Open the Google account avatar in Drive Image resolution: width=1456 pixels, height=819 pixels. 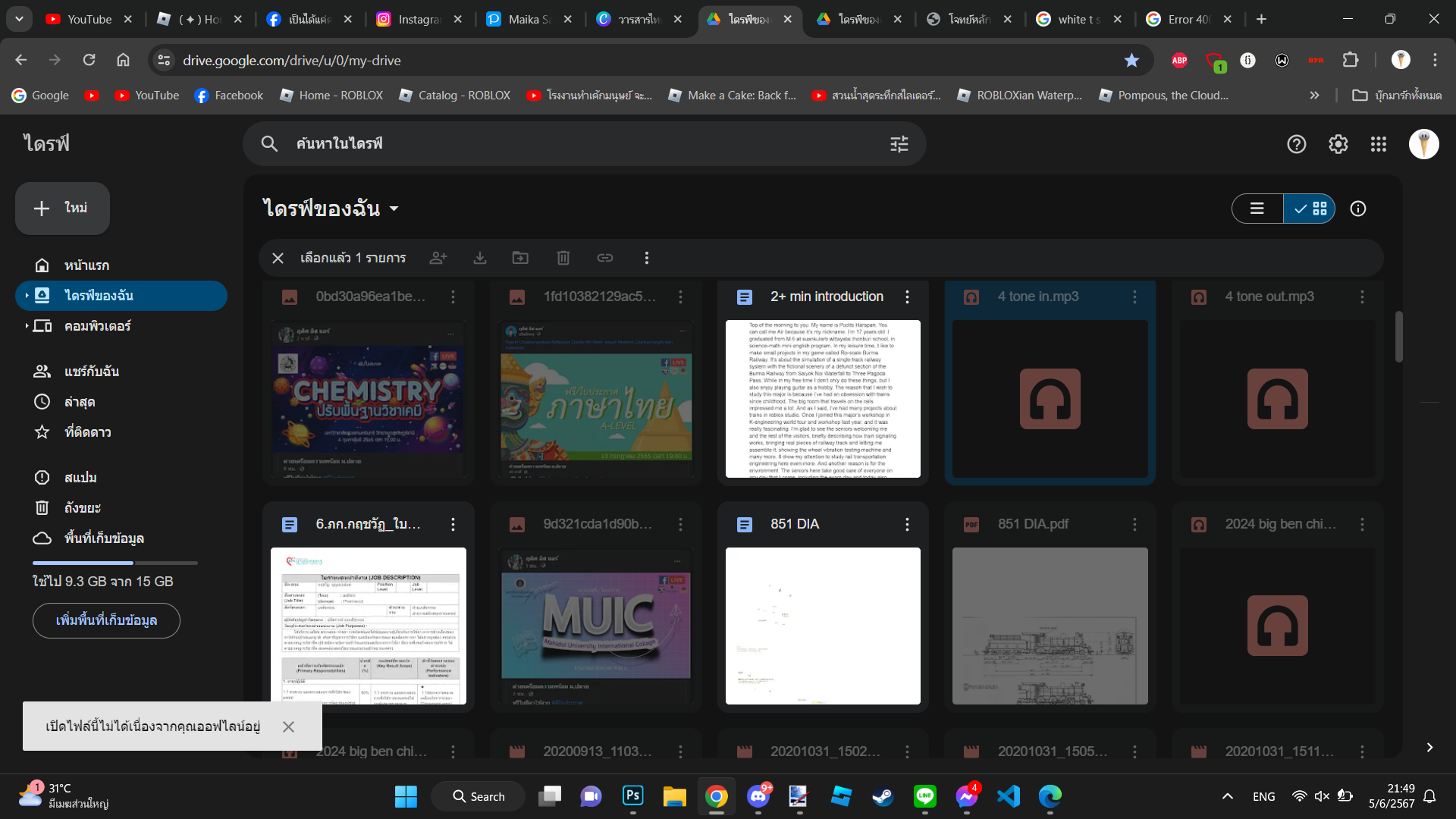click(1424, 144)
